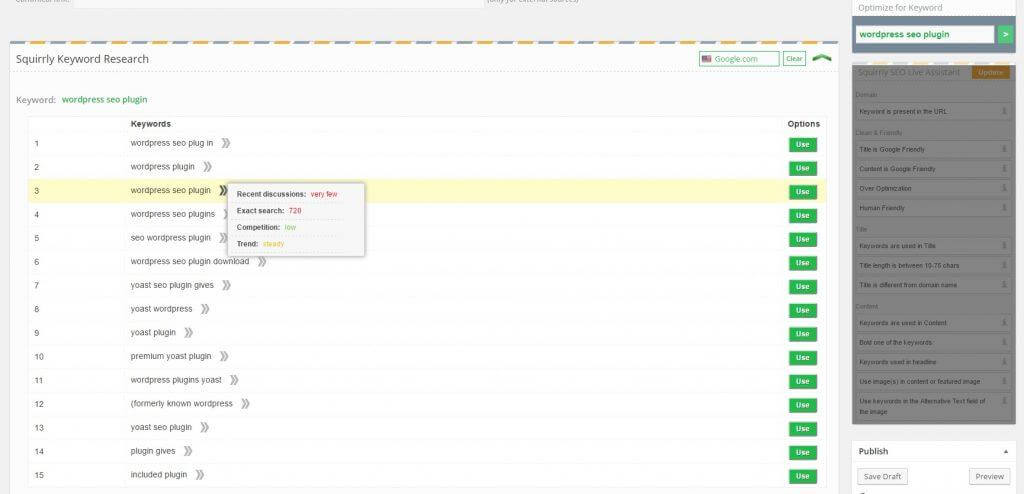Focus the Optimize for Keyword input field
Image resolution: width=1024 pixels, height=494 pixels.
click(925, 34)
